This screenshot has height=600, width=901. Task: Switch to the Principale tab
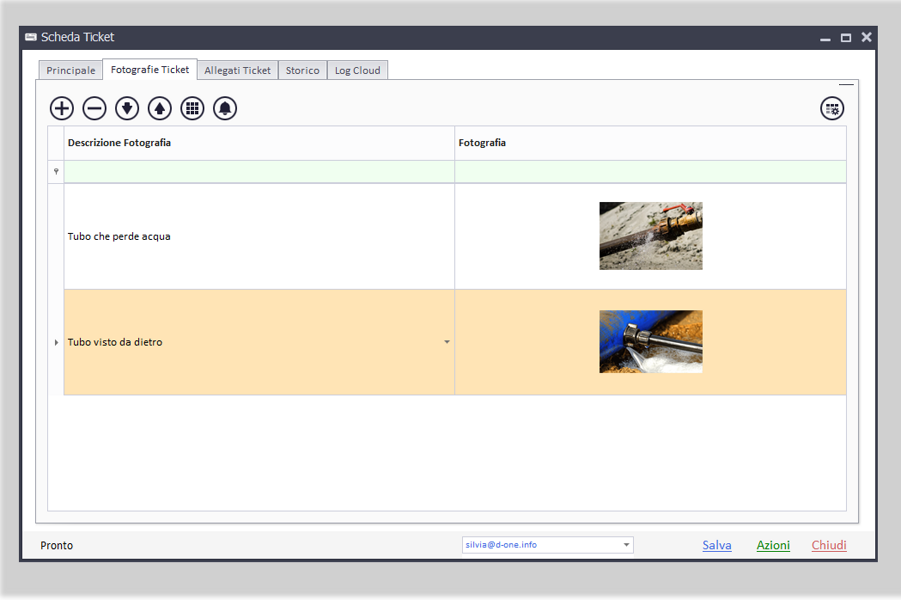pos(71,71)
